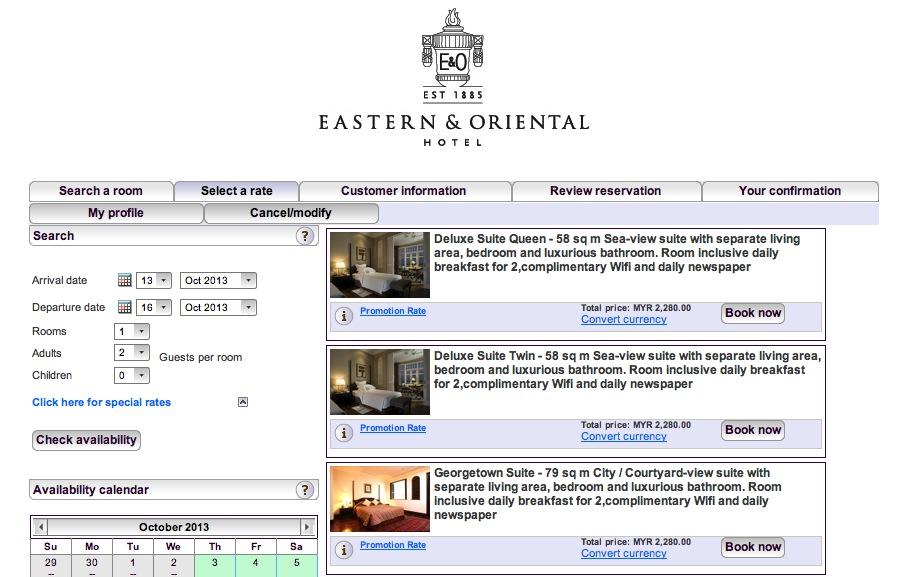Convert currency for Deluxe Suite Twin price
The image size is (905, 577).
pos(624,437)
